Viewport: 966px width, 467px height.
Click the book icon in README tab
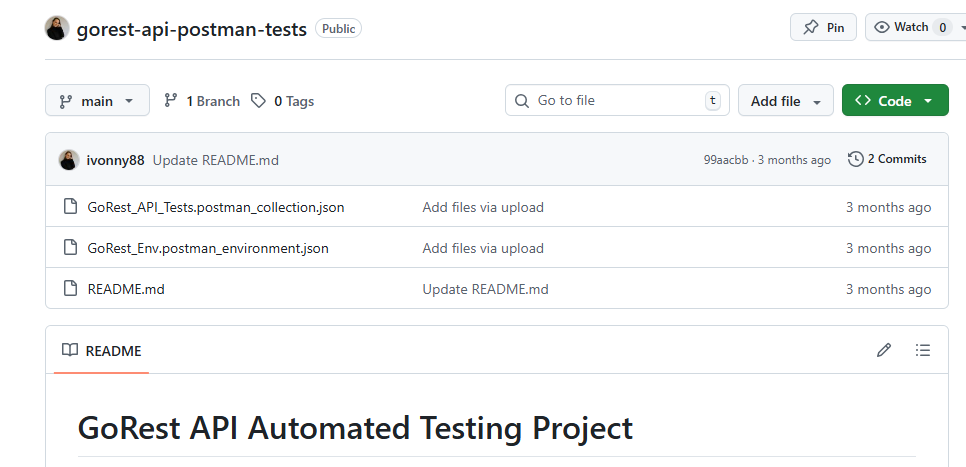70,350
